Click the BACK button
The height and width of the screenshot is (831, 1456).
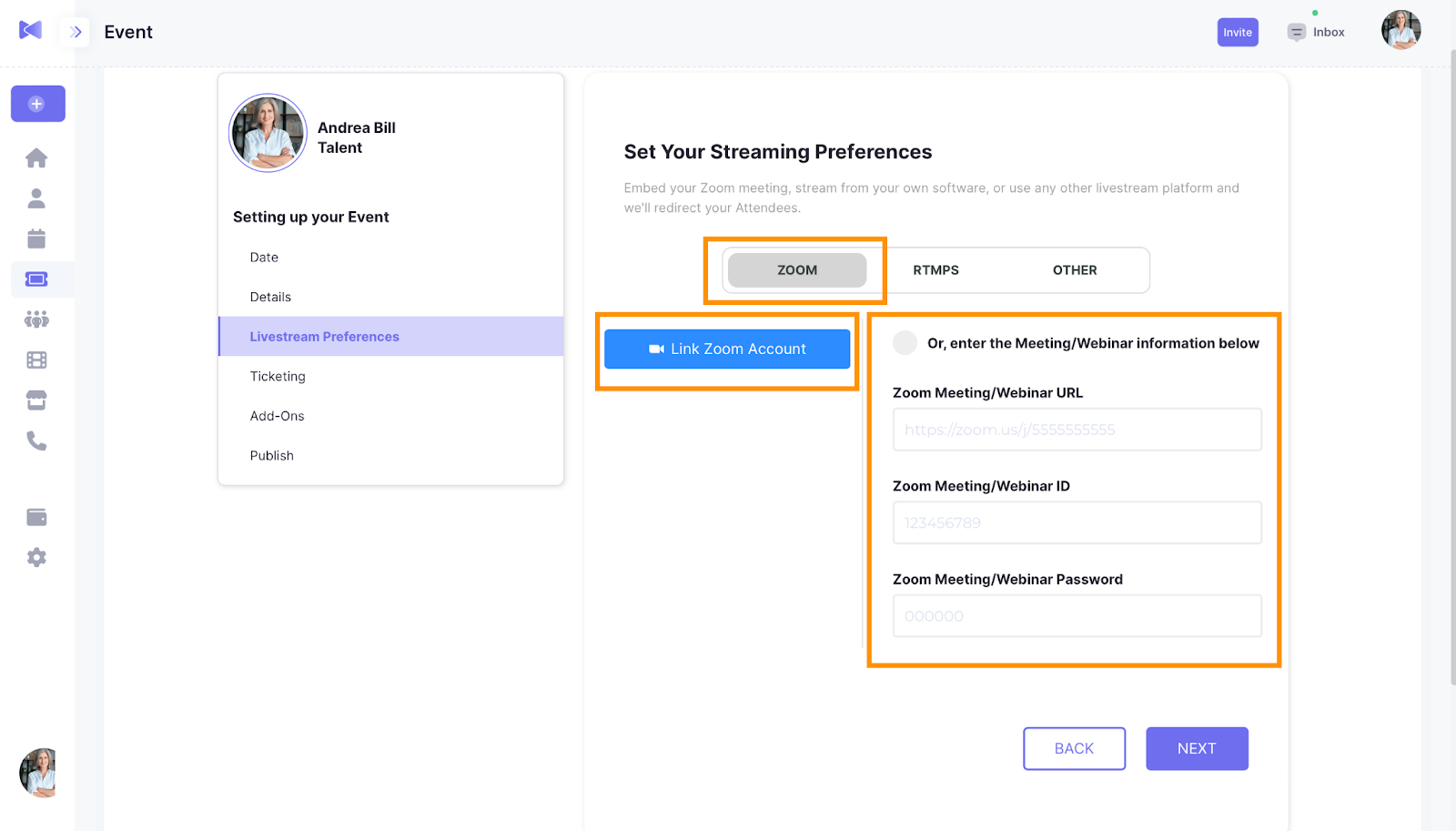[1074, 748]
